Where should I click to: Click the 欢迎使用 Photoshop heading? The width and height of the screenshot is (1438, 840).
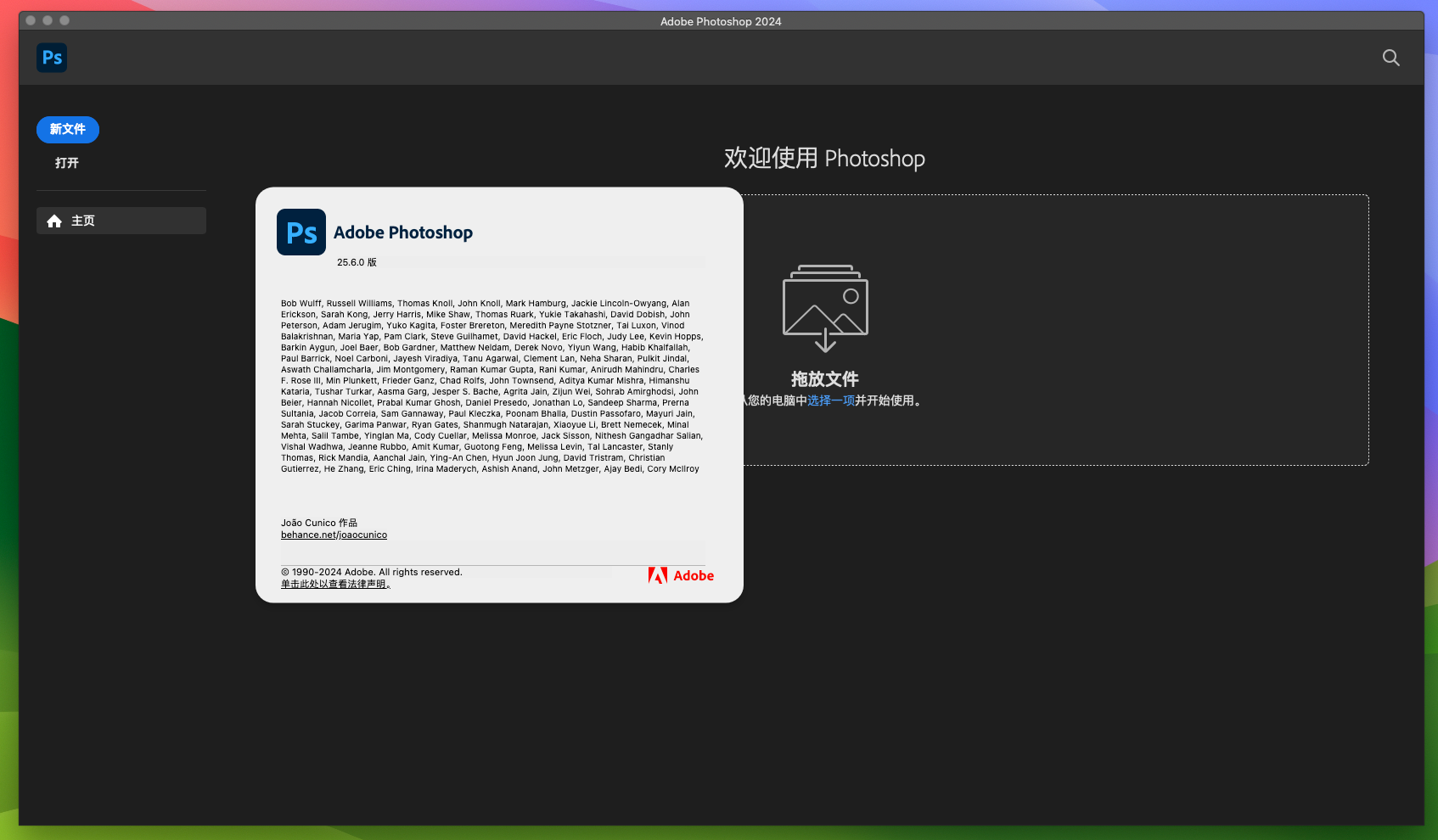click(x=824, y=159)
